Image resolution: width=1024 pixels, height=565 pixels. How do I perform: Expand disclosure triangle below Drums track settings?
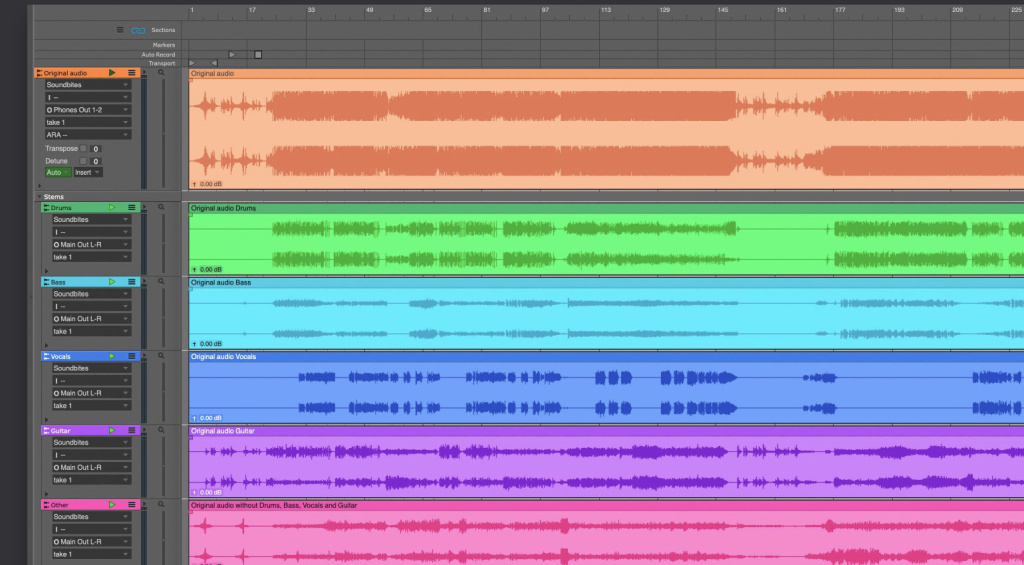pyautogui.click(x=46, y=270)
